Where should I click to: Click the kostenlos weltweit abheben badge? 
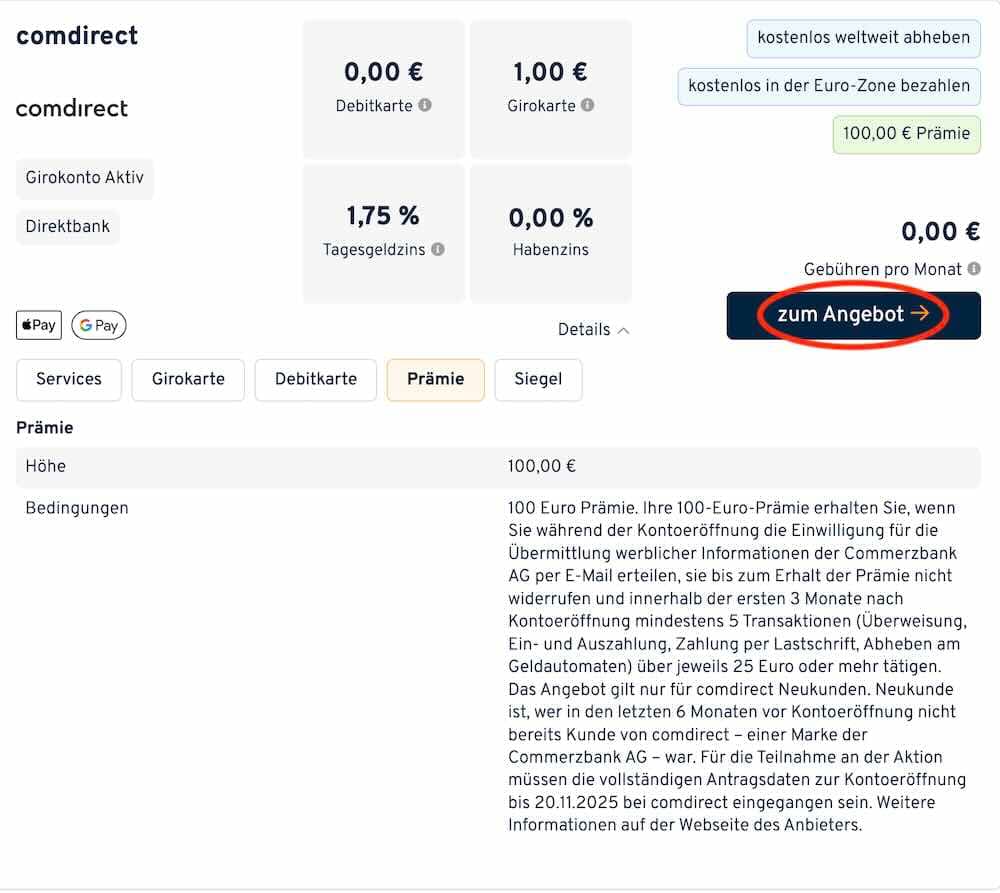[863, 39]
